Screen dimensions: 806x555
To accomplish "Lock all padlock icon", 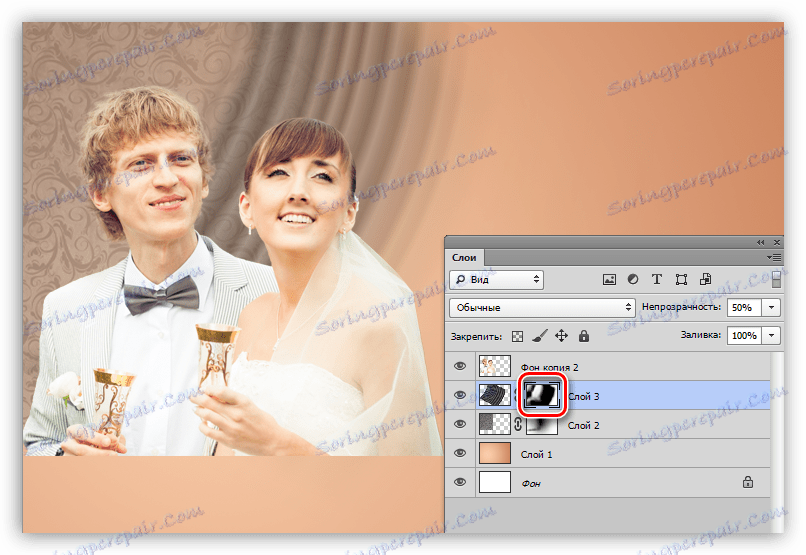I will [583, 336].
